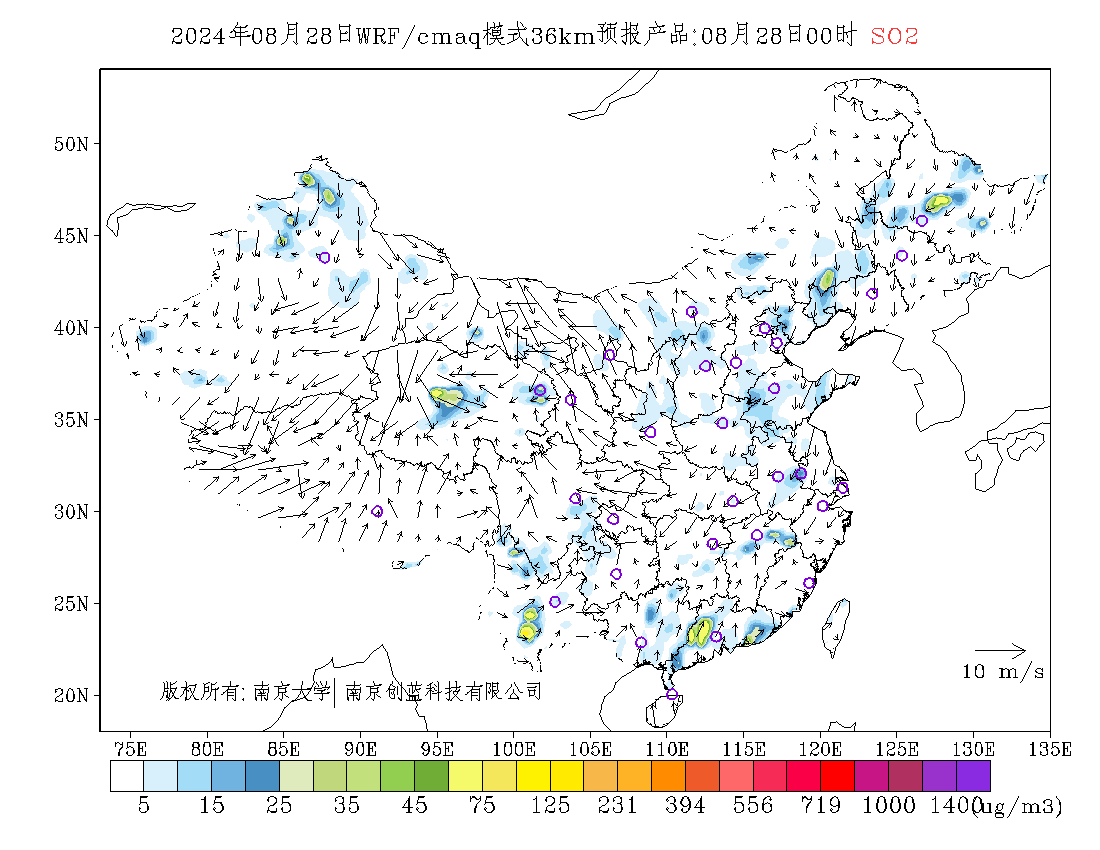Viewport: 1100px width, 850px height.
Task: Click the legend value 5
Action: (144, 805)
